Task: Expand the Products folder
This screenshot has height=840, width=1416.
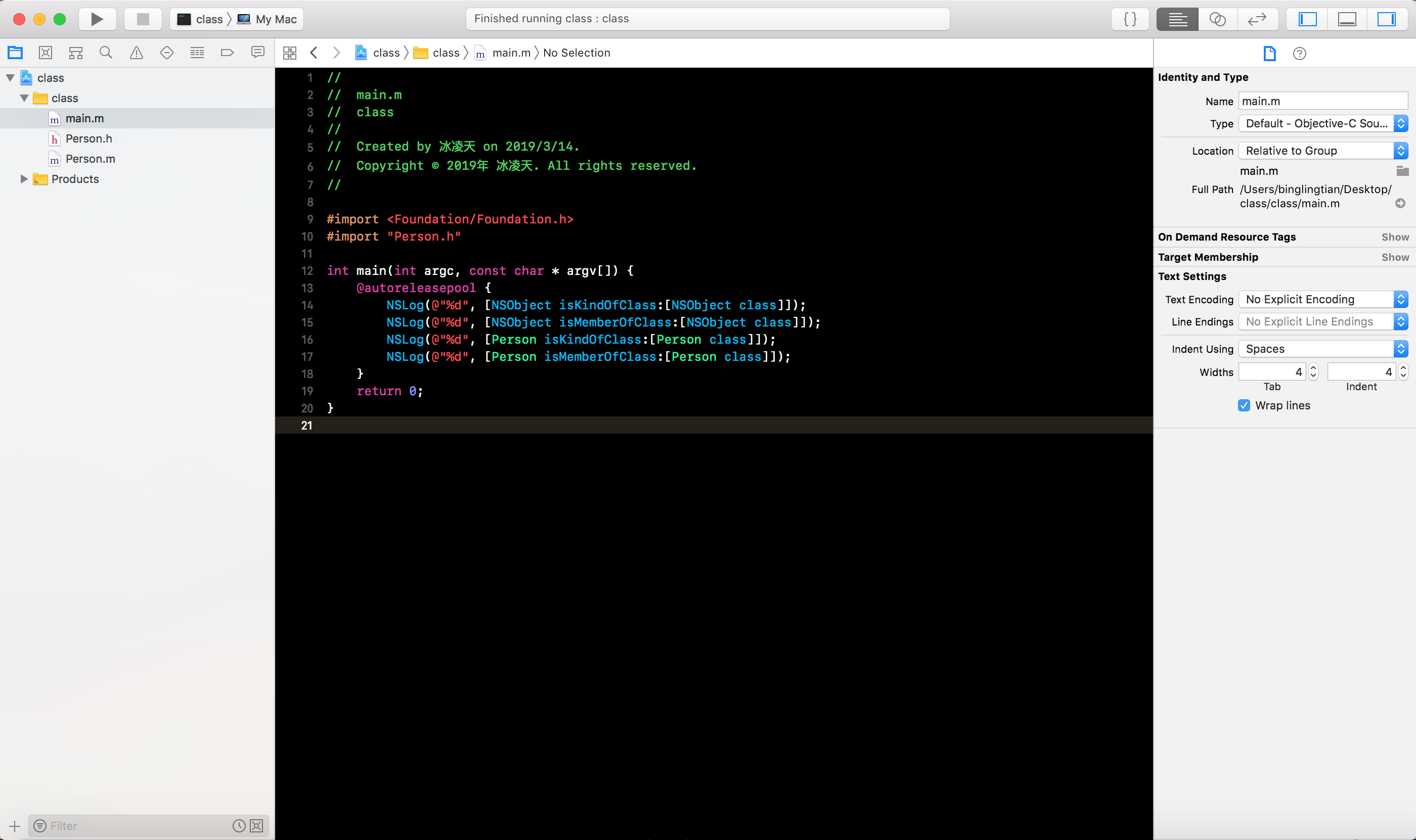Action: coord(24,179)
